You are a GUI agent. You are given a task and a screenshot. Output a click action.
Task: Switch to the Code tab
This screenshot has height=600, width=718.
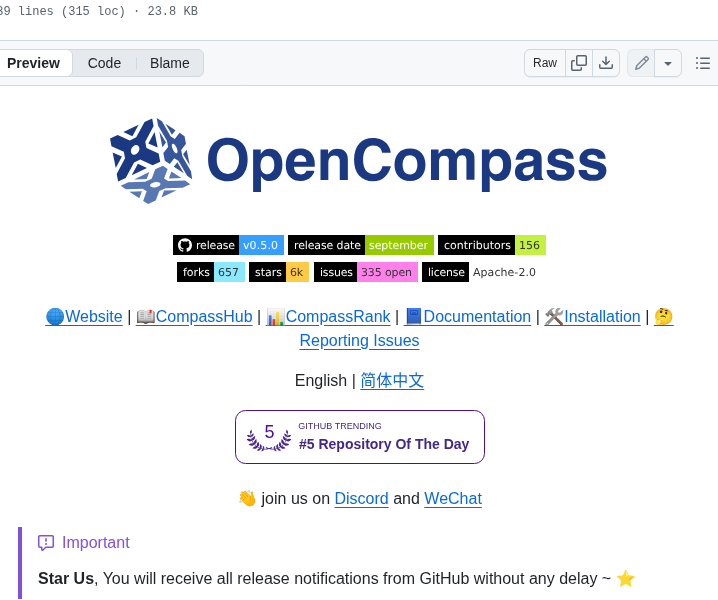pos(104,63)
